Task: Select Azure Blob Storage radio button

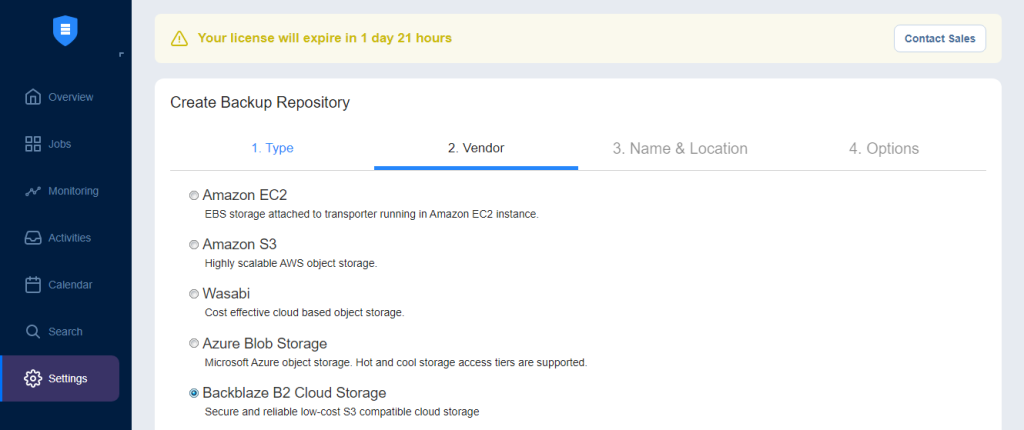Action: 194,344
